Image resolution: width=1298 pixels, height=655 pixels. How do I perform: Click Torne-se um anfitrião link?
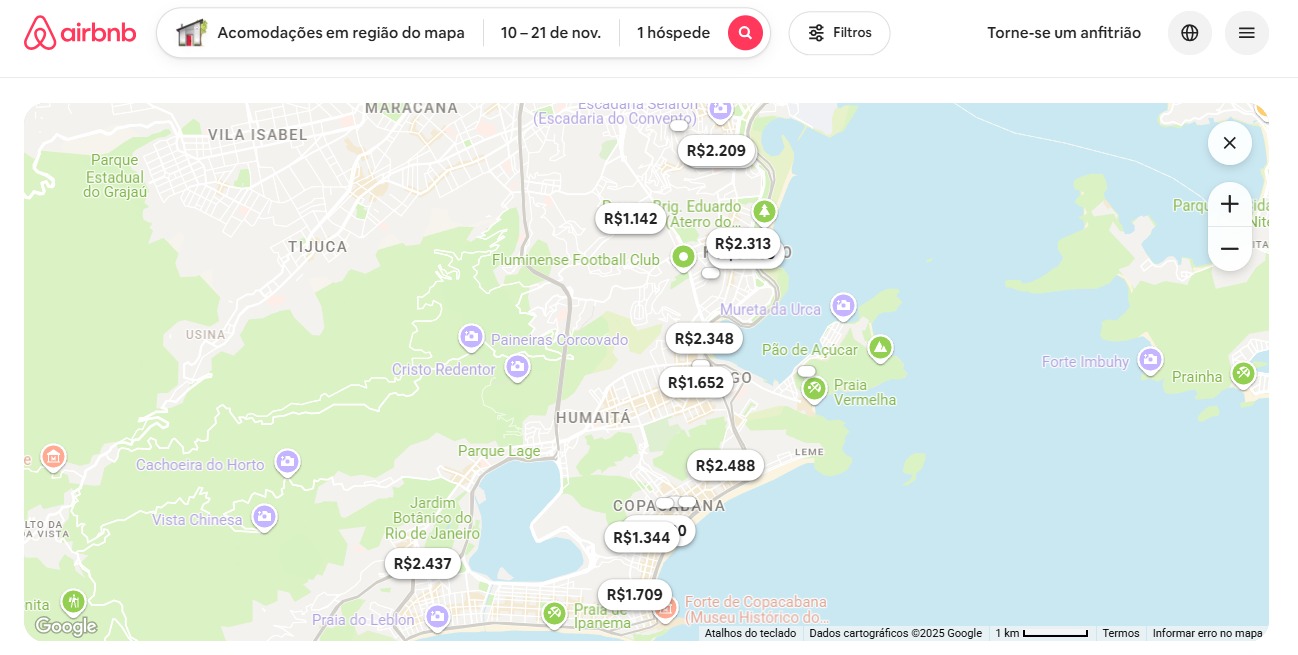1063,33
